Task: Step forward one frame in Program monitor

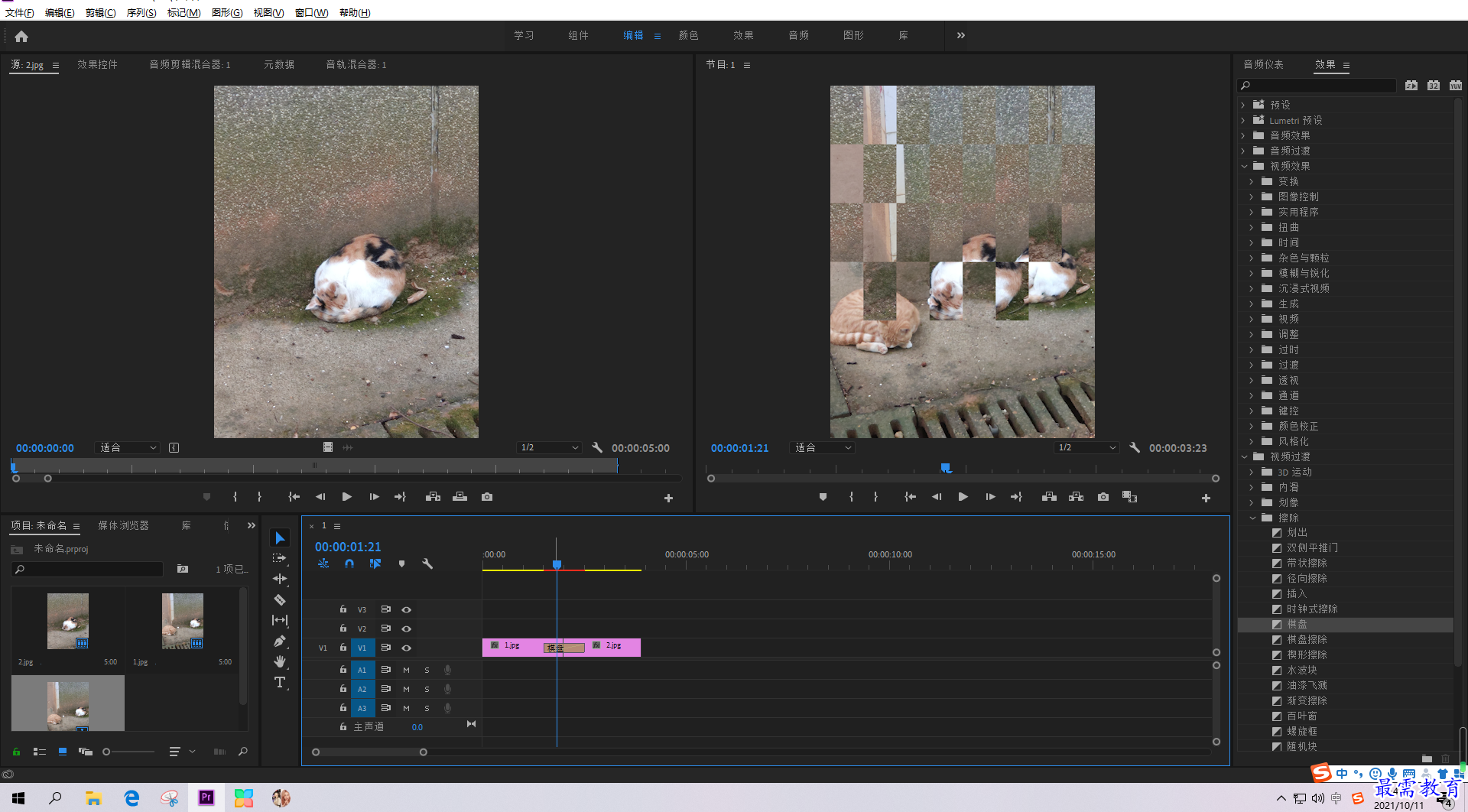Action: 990,497
